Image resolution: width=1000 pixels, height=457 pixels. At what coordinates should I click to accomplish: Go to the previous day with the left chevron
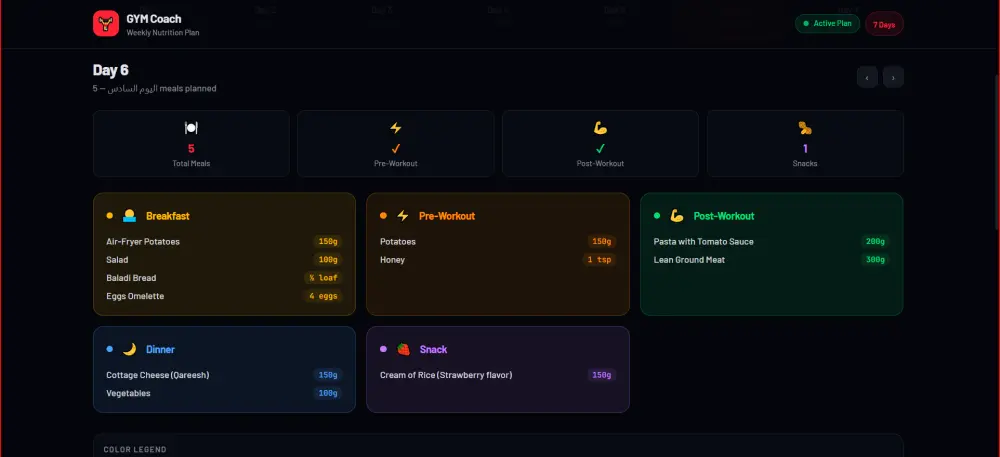click(867, 77)
